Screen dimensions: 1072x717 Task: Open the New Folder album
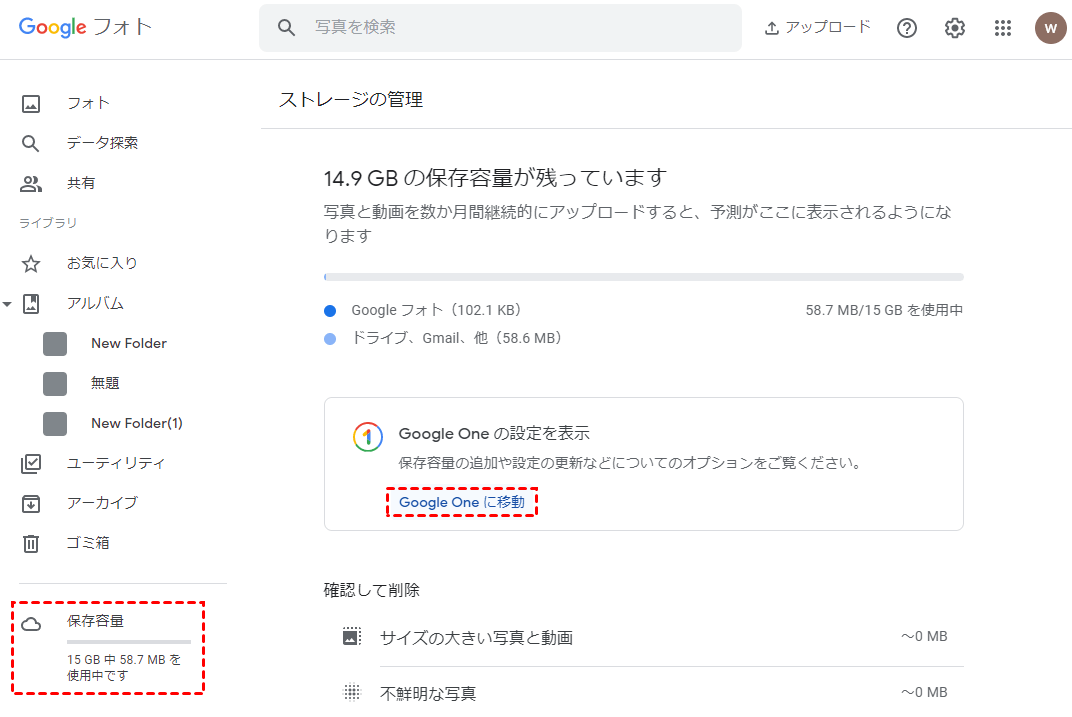pyautogui.click(x=128, y=343)
